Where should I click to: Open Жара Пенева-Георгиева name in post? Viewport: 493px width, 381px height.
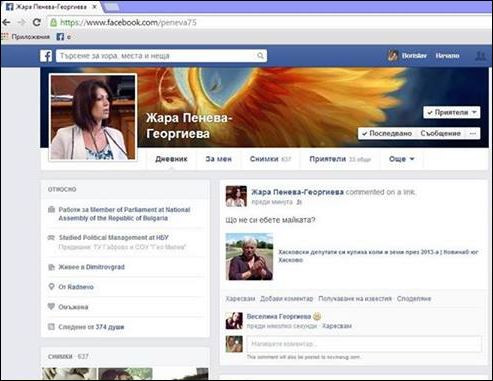point(297,192)
